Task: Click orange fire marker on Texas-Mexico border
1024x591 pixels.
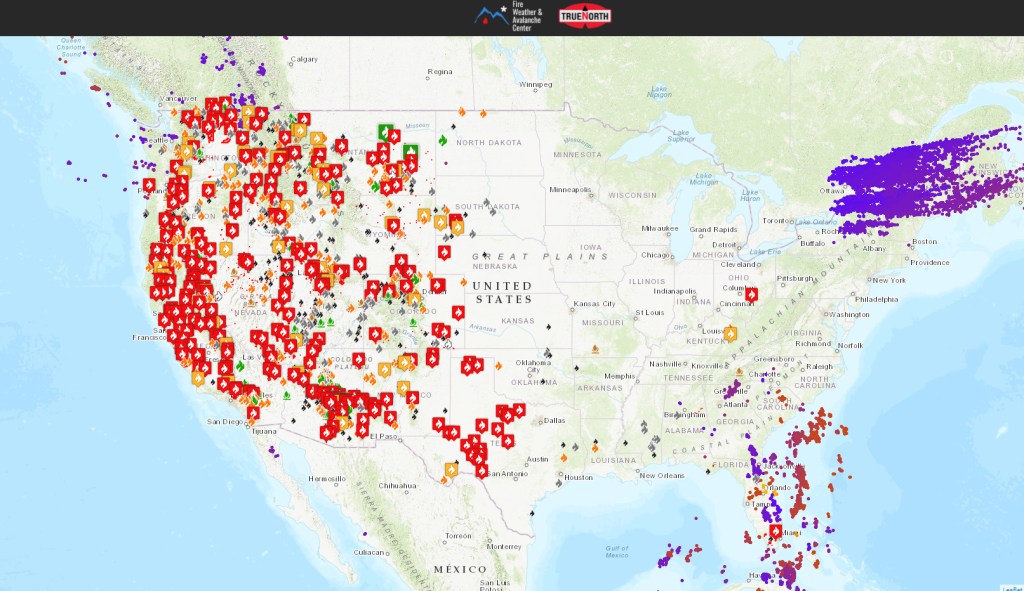Action: [x=452, y=469]
